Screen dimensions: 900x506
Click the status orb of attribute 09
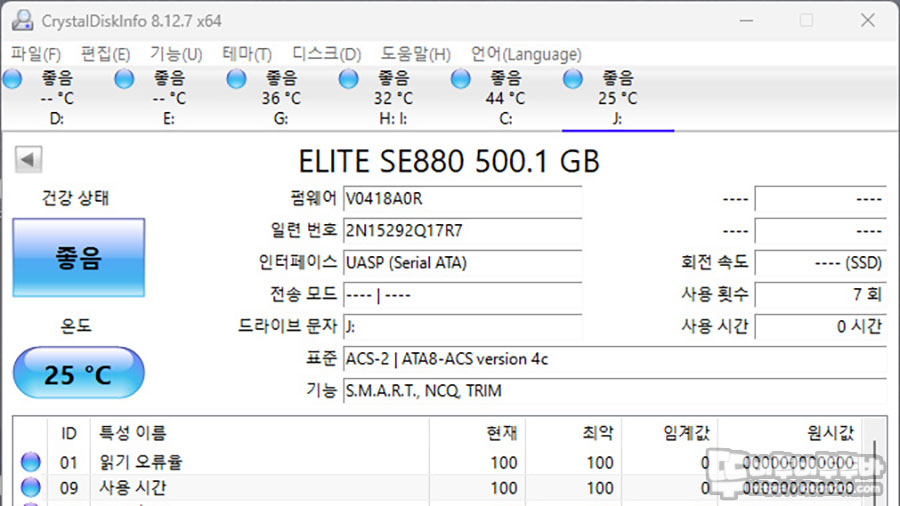30,487
